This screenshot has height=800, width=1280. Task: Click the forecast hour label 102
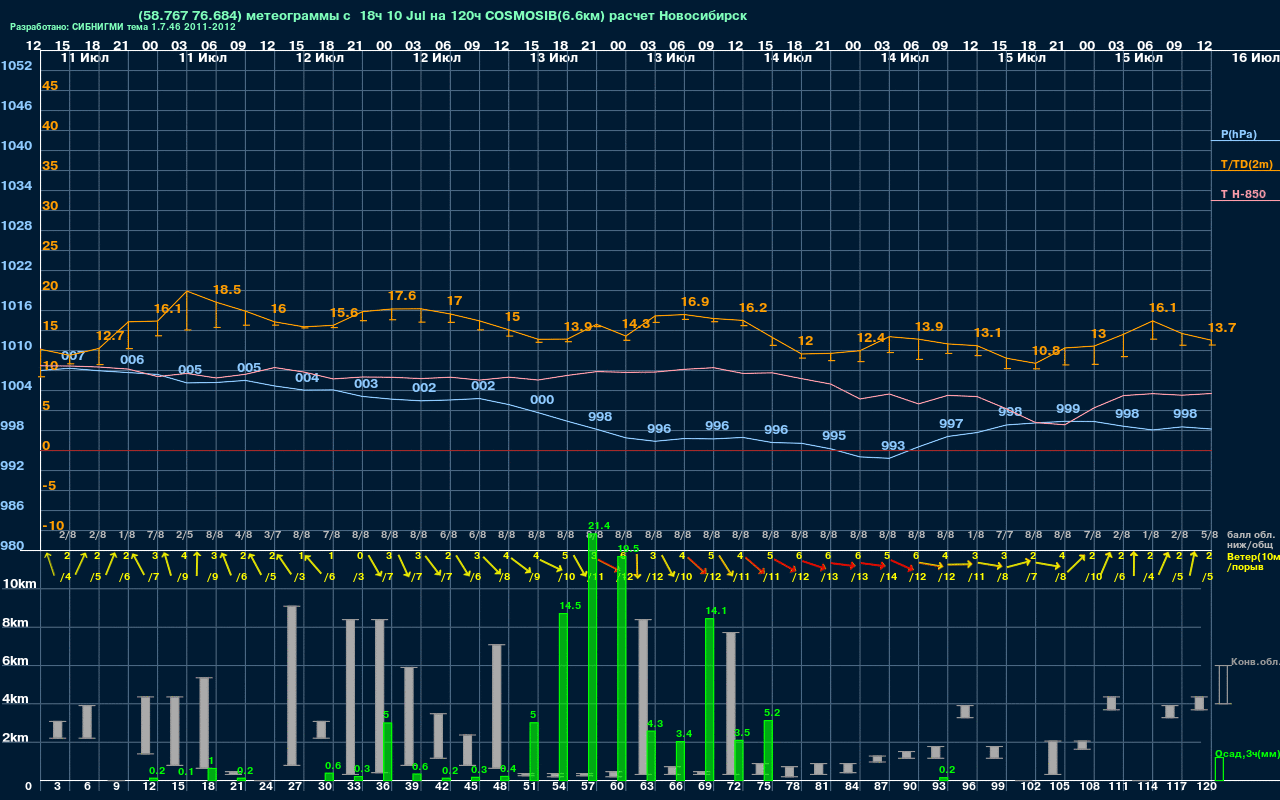1031,787
